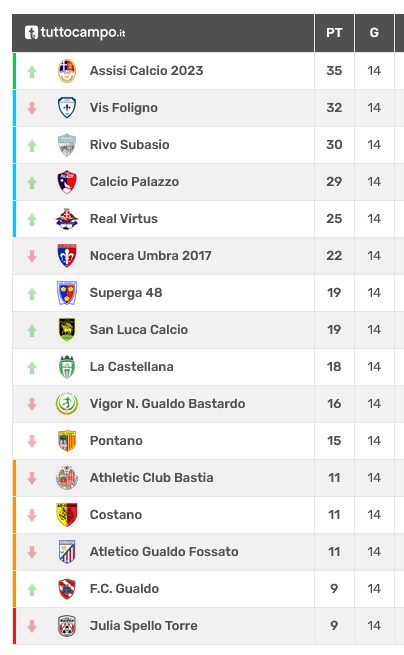
Task: Click the Vis Foligno team crest
Action: (67, 108)
